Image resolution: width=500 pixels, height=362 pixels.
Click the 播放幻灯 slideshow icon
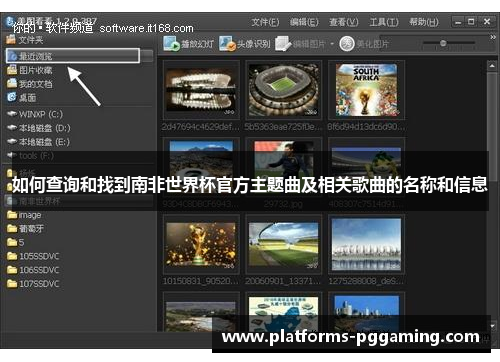click(171, 44)
